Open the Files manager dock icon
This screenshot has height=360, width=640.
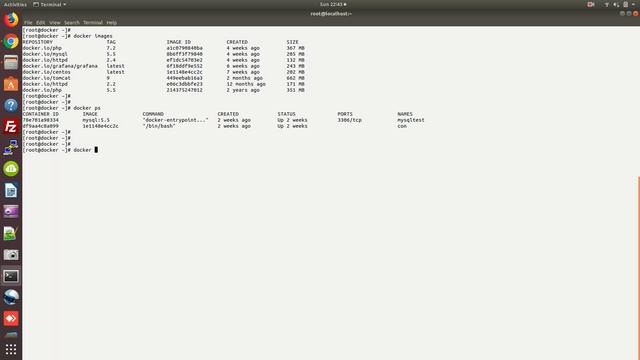point(11,62)
